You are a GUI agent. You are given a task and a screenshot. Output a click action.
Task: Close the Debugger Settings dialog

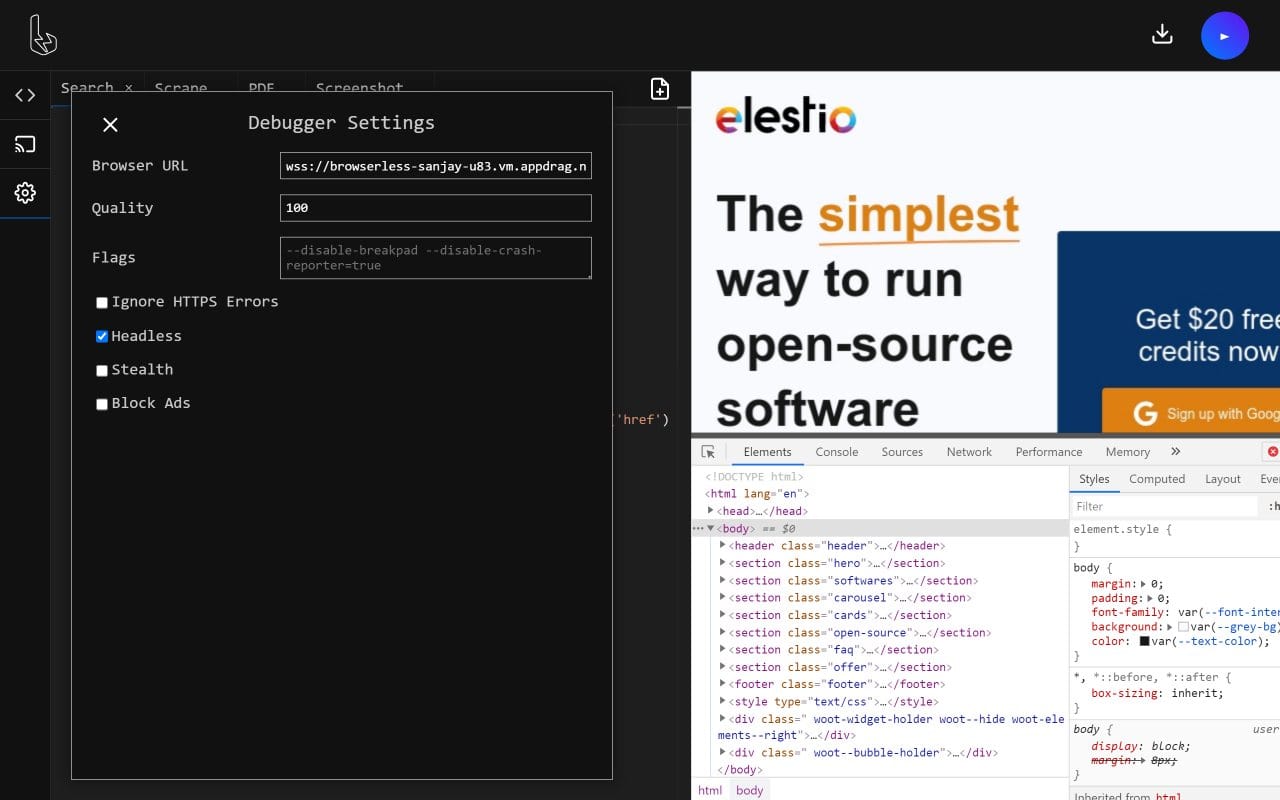pos(110,124)
